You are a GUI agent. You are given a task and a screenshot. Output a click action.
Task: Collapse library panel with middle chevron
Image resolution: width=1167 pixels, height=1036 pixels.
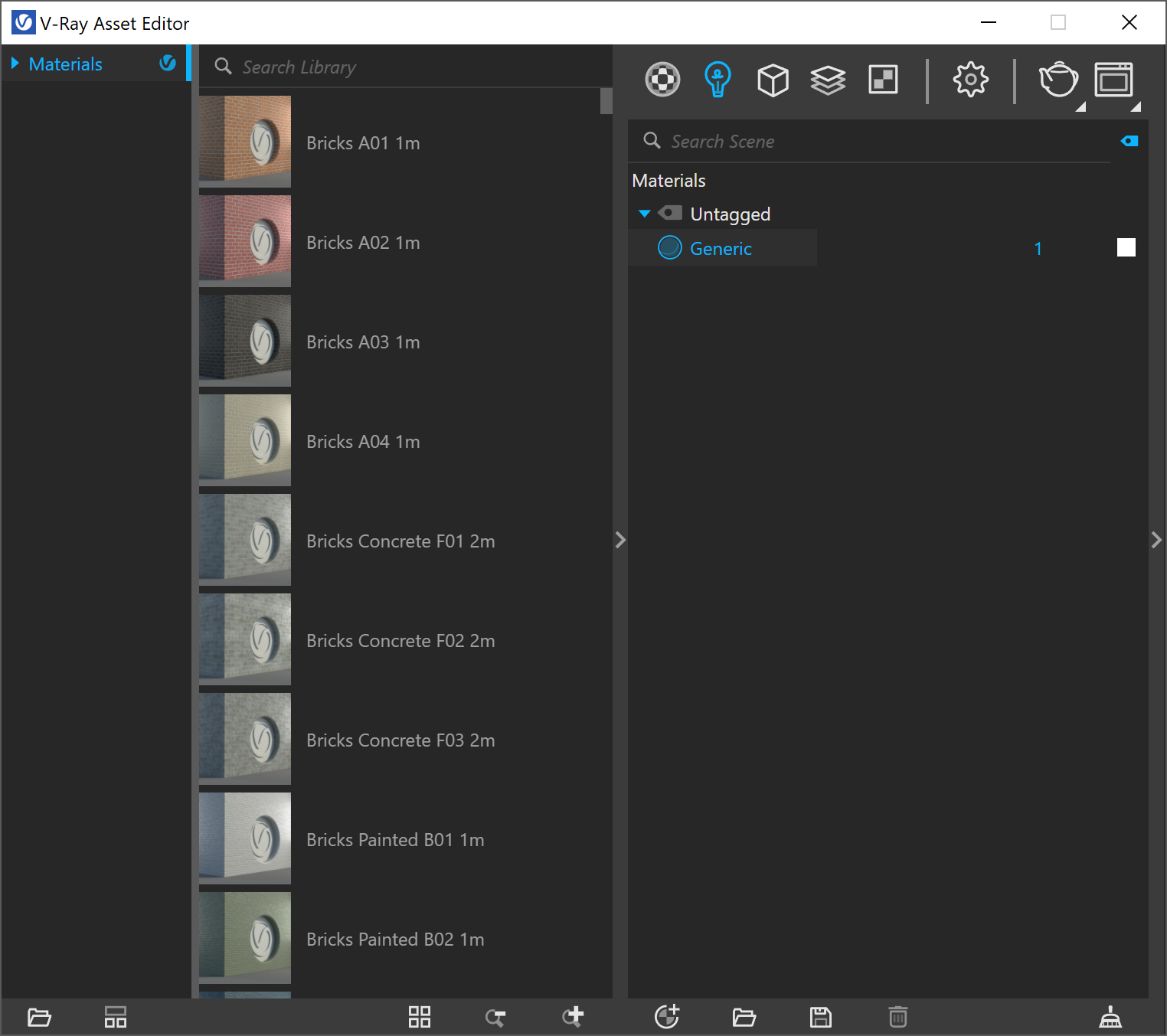pos(620,540)
